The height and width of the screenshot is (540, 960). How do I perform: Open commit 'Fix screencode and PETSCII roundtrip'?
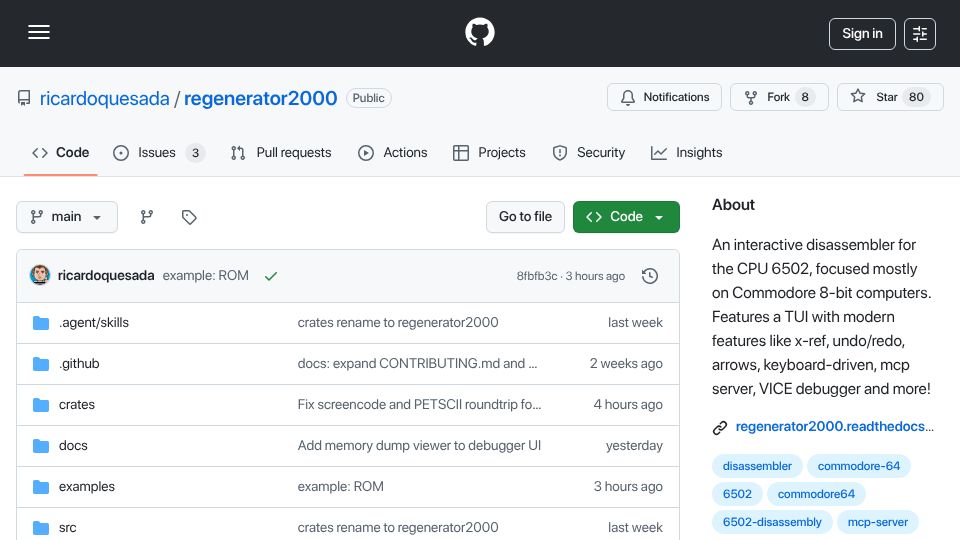click(x=419, y=405)
